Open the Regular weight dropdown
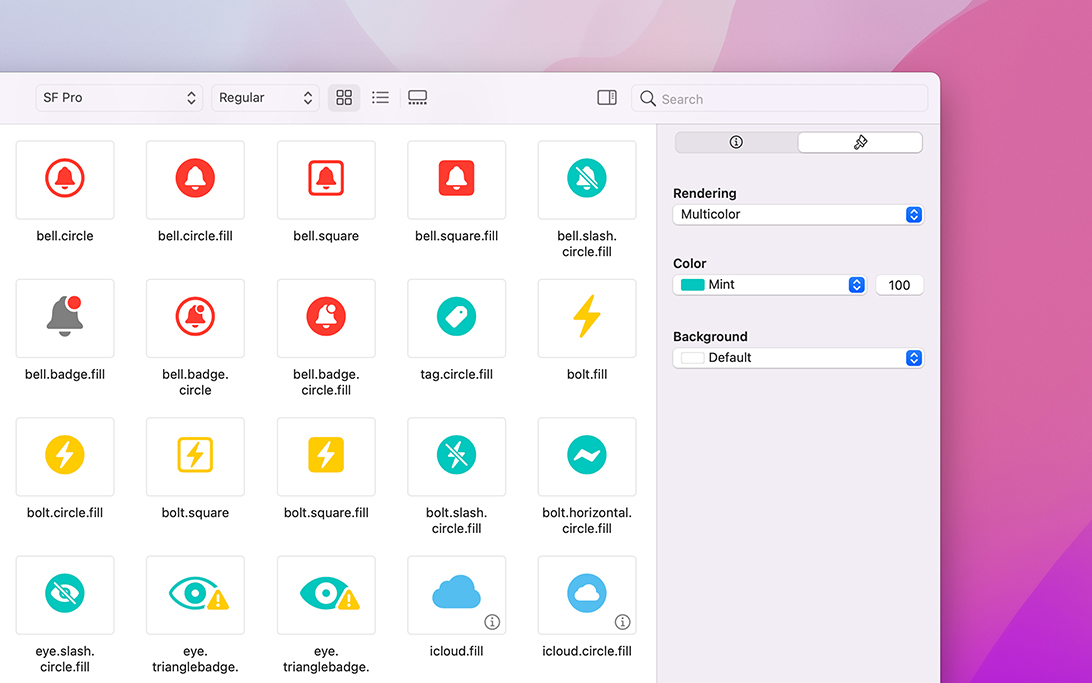 pyautogui.click(x=265, y=97)
